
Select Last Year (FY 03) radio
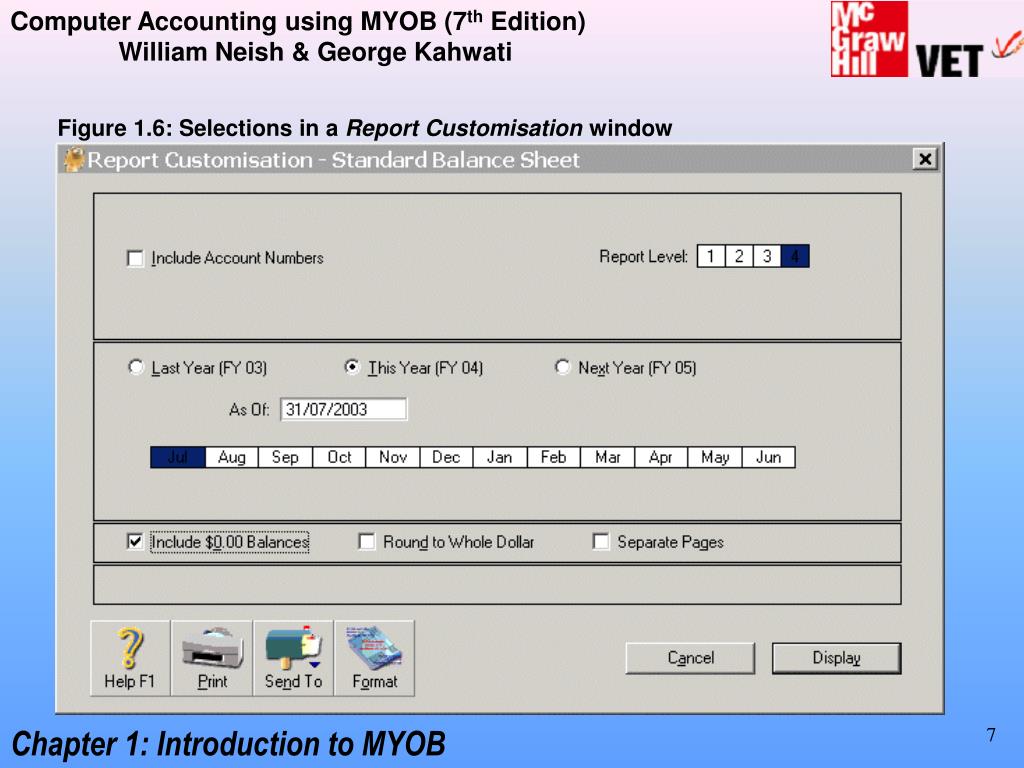click(136, 367)
